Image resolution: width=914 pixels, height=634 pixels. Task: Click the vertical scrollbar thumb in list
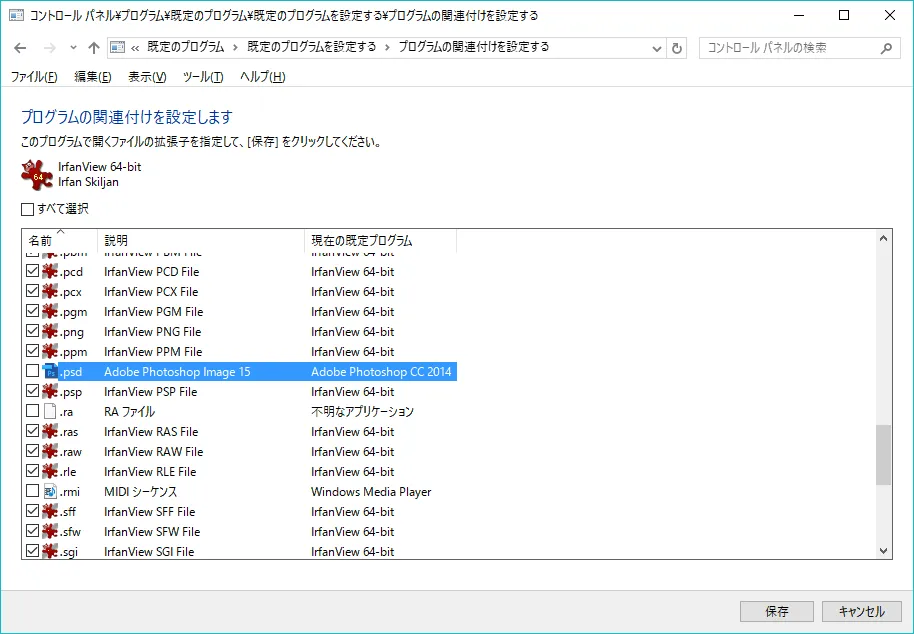[x=883, y=455]
